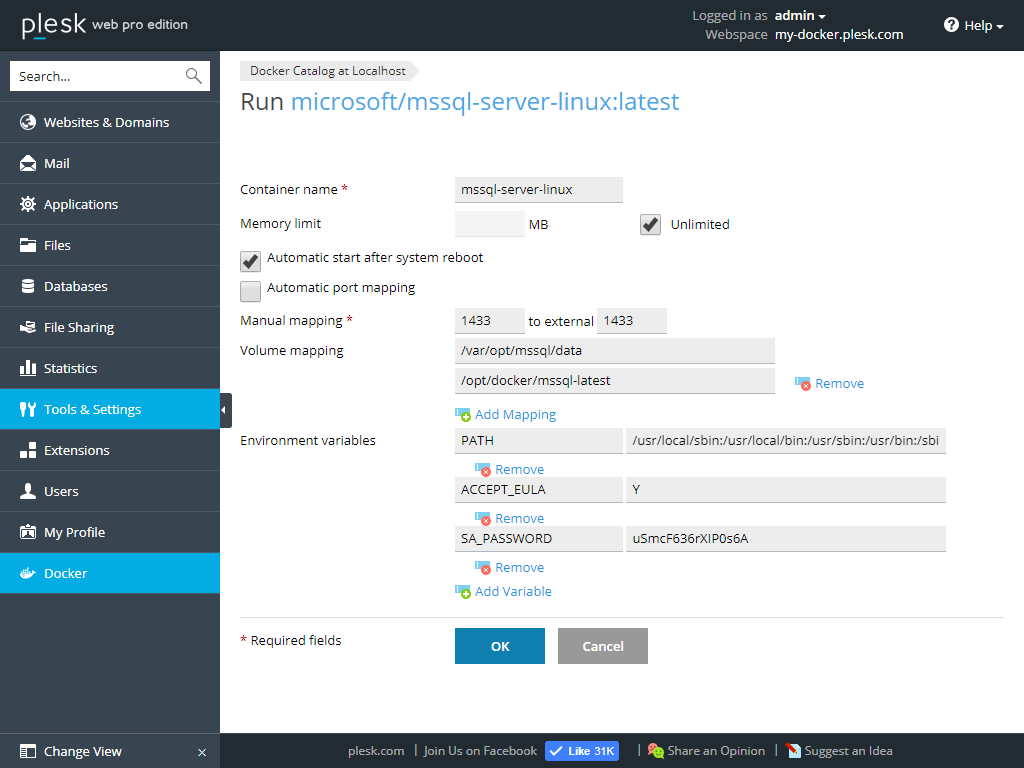
Task: Click the Mail envelope icon
Action: click(x=27, y=163)
